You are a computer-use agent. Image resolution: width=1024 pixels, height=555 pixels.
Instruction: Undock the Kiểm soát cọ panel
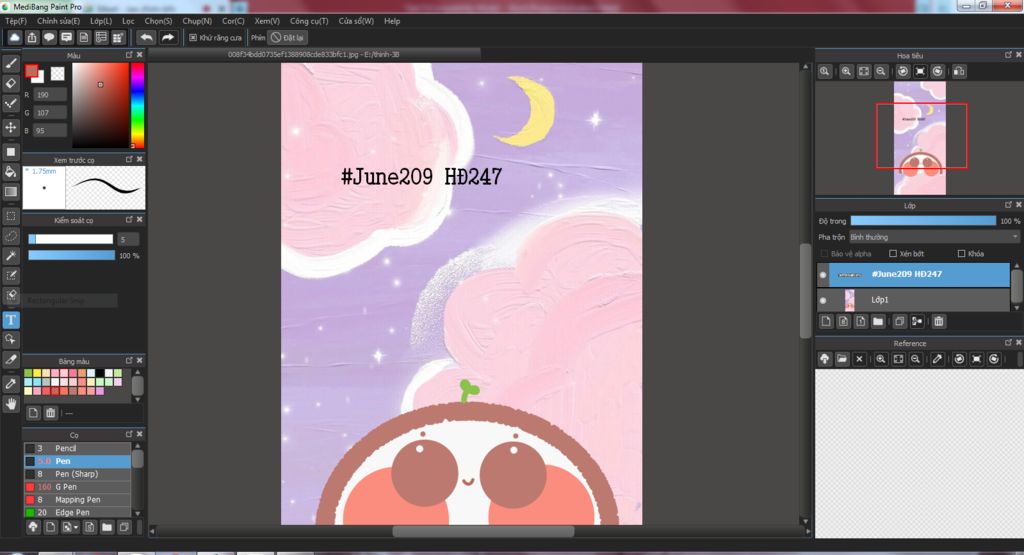[x=129, y=219]
